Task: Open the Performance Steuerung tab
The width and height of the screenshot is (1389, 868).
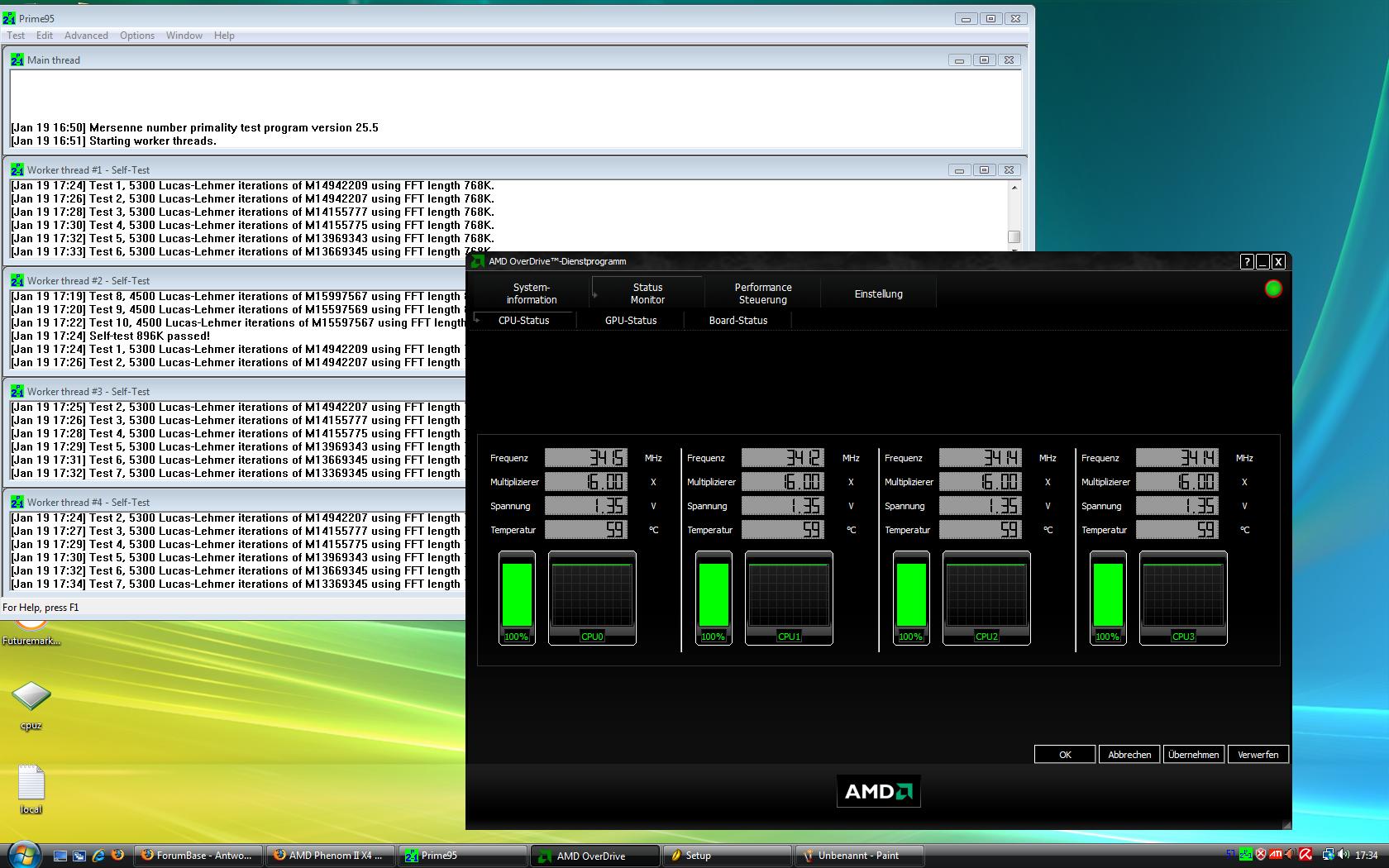Action: [763, 293]
